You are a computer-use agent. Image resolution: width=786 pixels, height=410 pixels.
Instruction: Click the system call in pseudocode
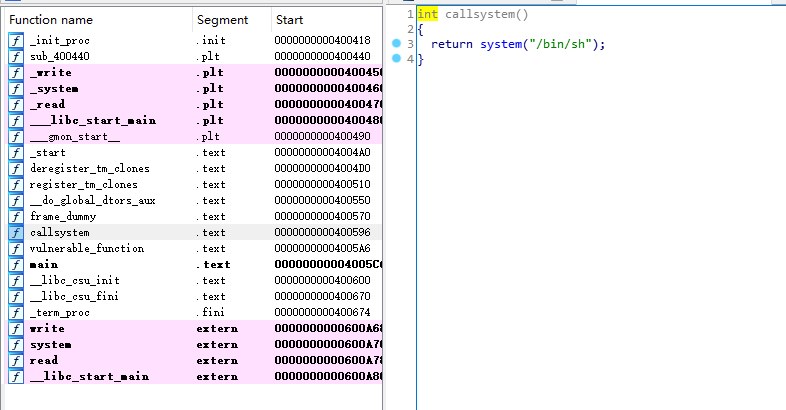click(500, 44)
